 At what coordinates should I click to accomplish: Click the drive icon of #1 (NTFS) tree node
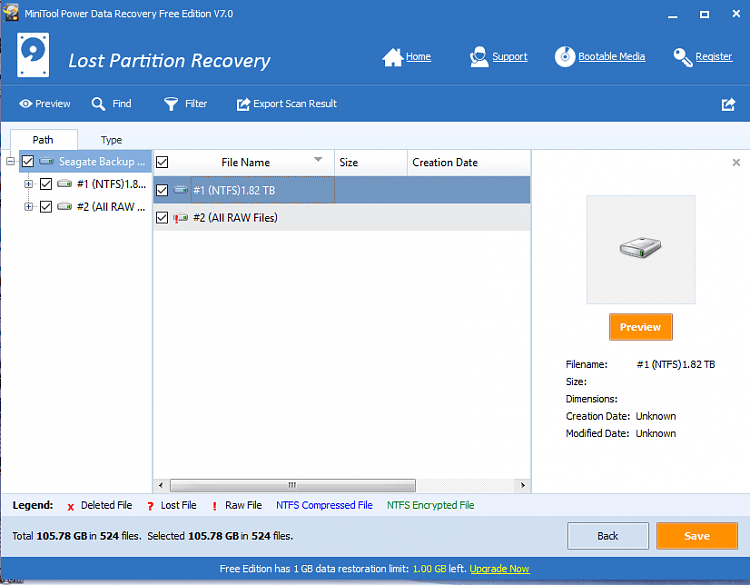pos(65,184)
